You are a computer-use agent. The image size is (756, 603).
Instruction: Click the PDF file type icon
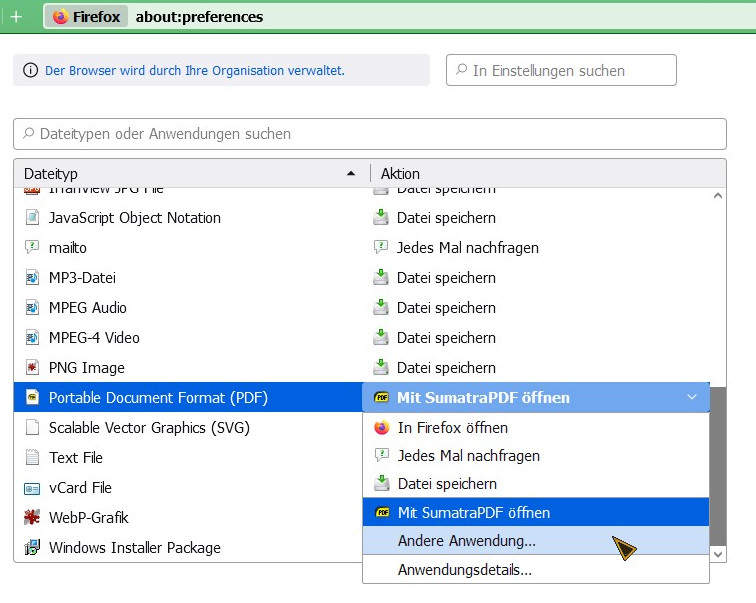(x=31, y=398)
